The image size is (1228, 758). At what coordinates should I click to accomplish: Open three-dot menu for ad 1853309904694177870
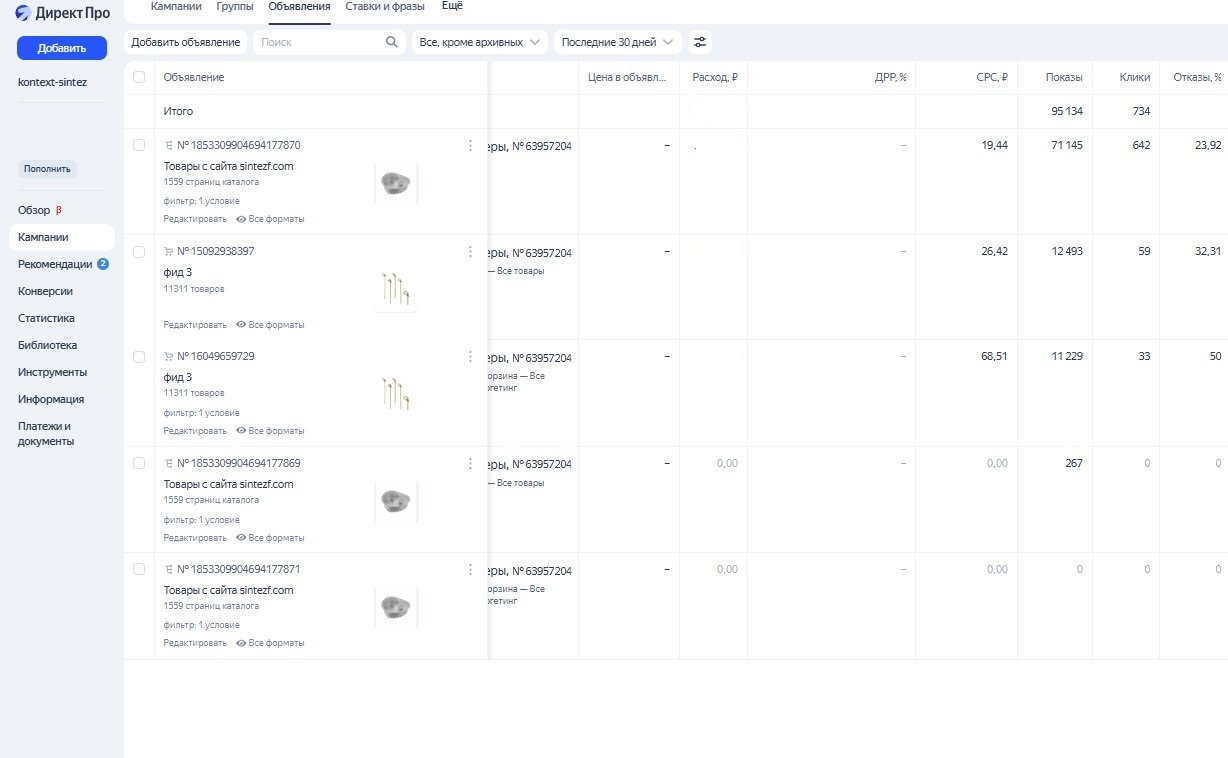pos(470,146)
